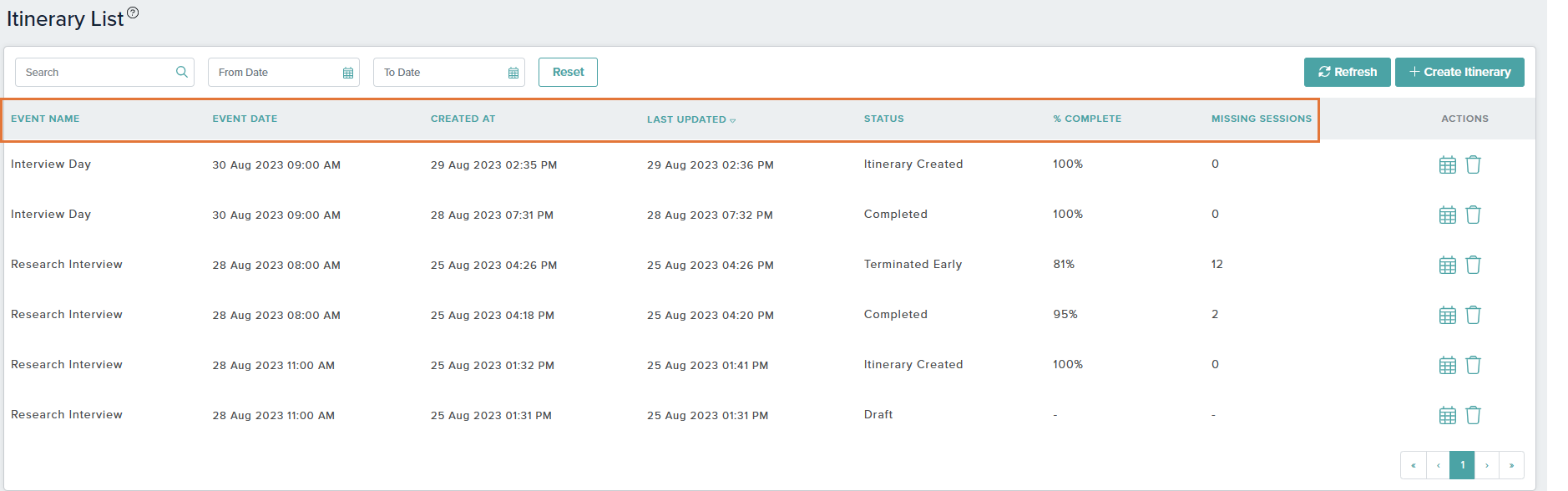Open calendar icon for Terminated Early row

(x=1448, y=265)
